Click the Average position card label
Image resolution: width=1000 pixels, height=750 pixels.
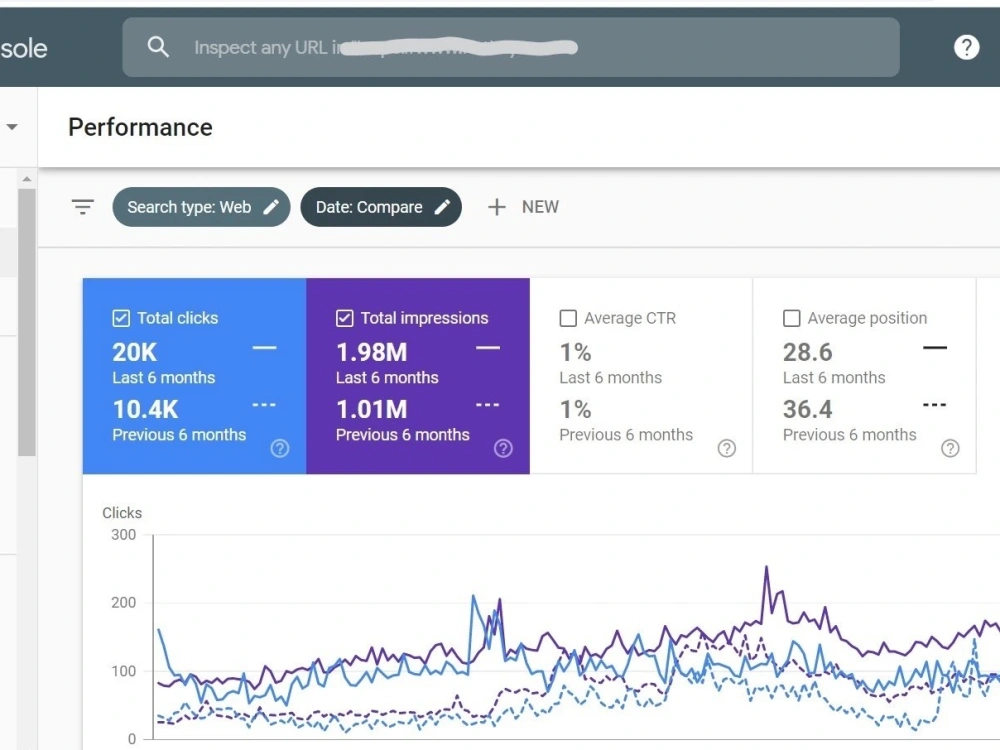tap(867, 318)
